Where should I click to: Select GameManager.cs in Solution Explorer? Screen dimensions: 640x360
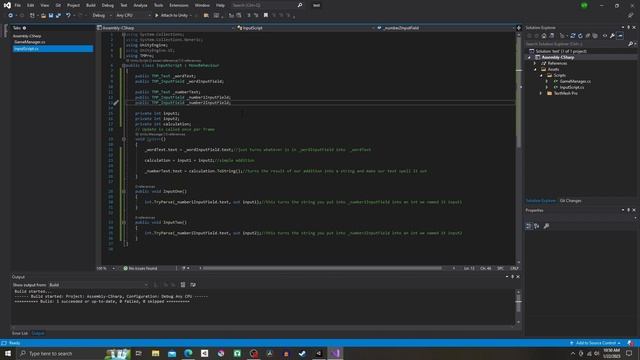575,81
